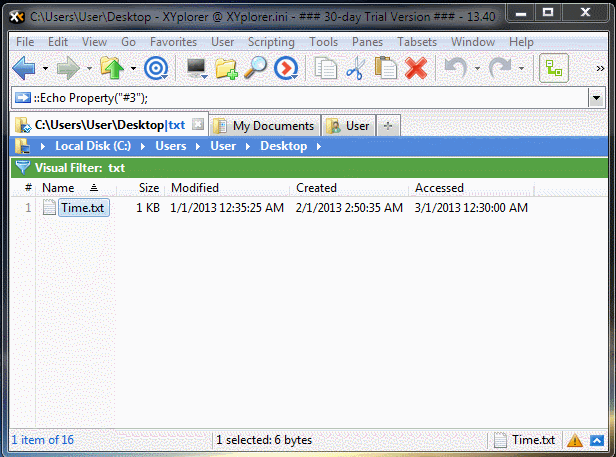
Task: Click the Hotlist target icon
Action: tap(156, 68)
